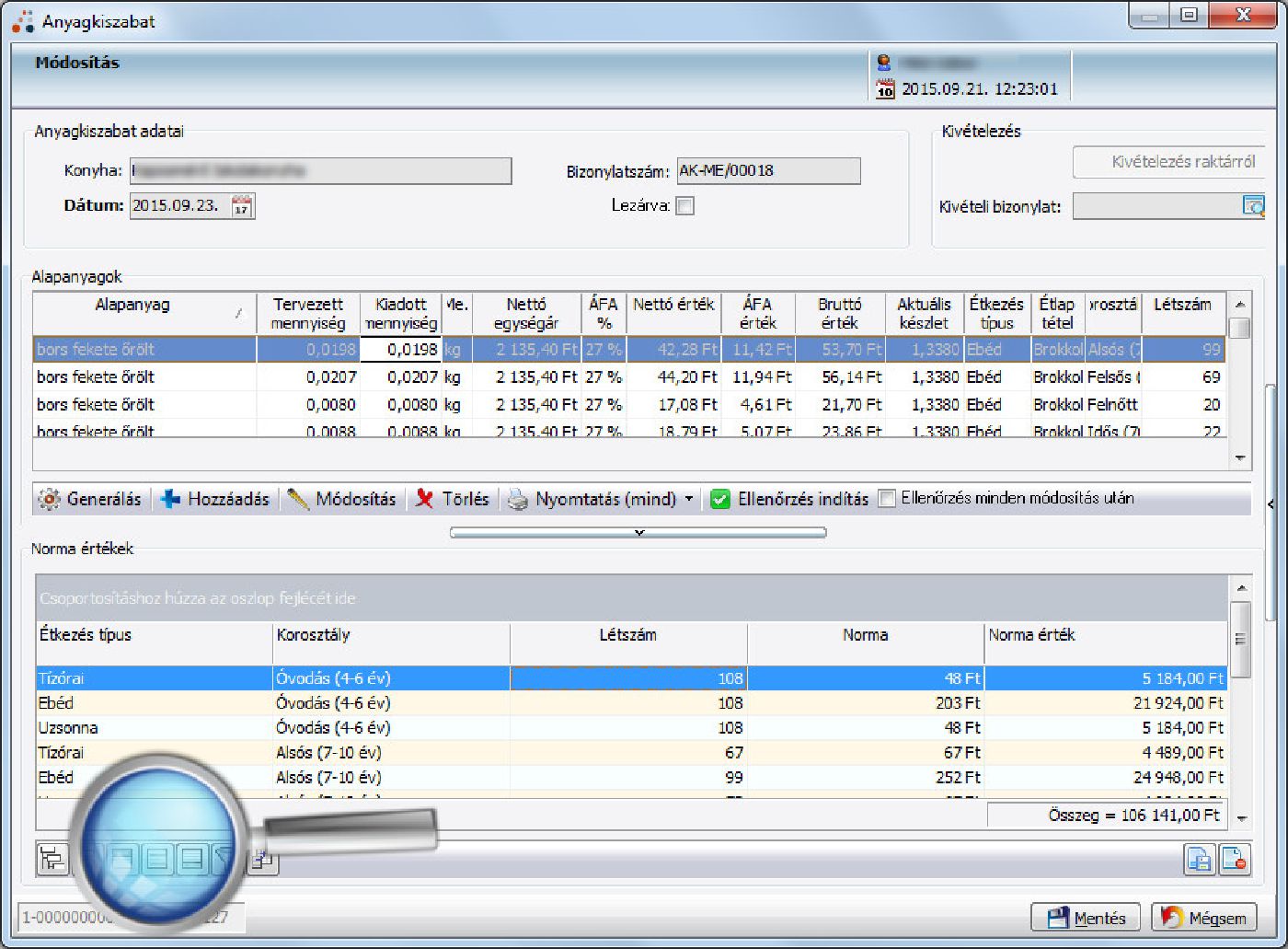Collapse the panel using the splitter chevron

click(x=638, y=532)
